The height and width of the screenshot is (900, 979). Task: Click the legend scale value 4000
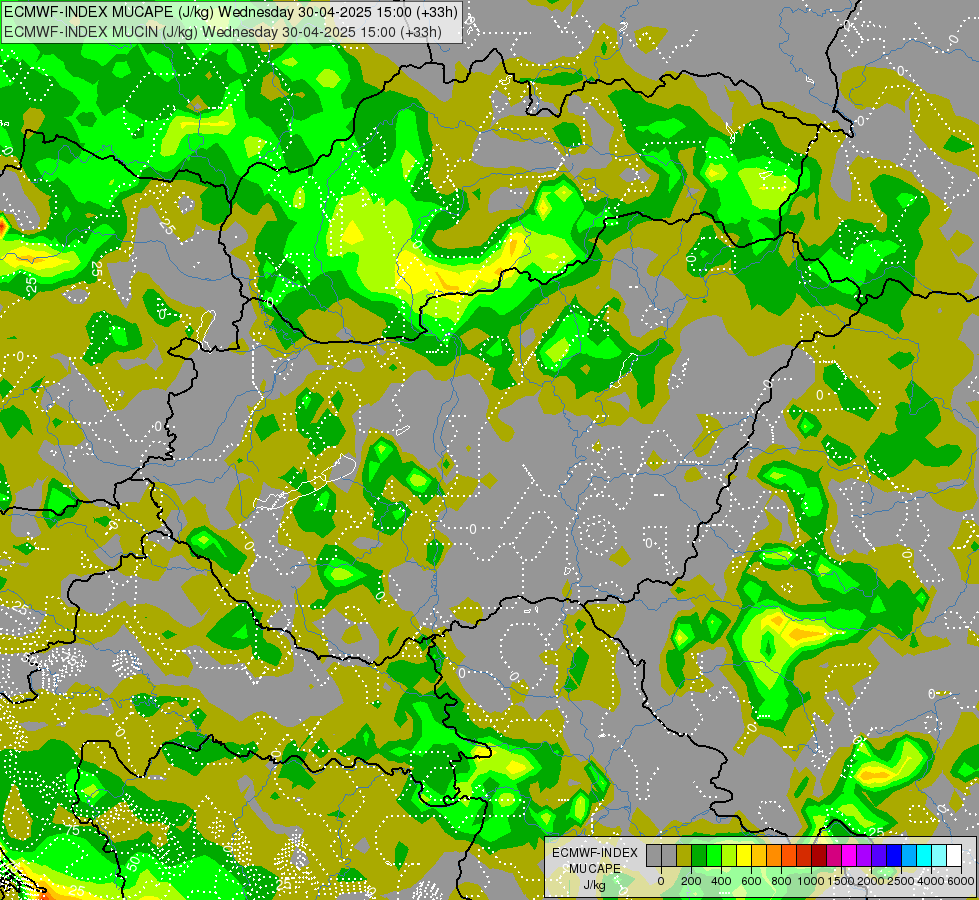[931, 881]
